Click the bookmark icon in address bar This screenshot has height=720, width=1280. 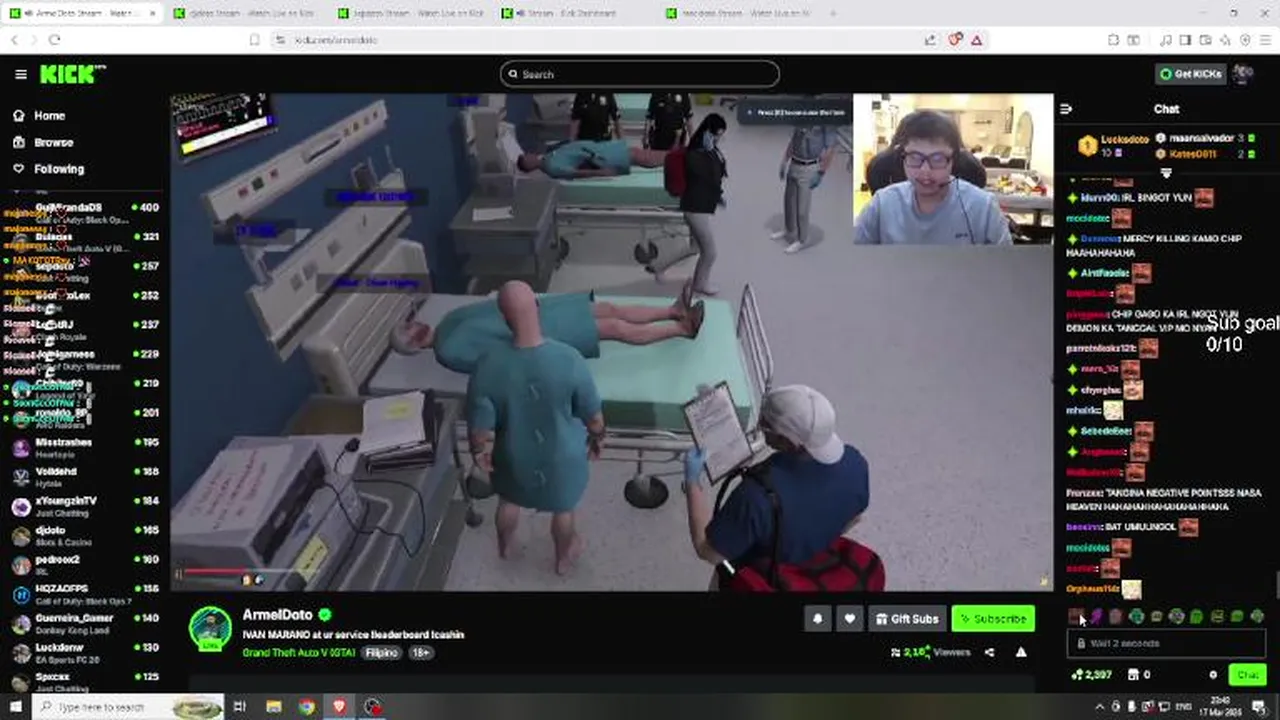click(x=255, y=39)
